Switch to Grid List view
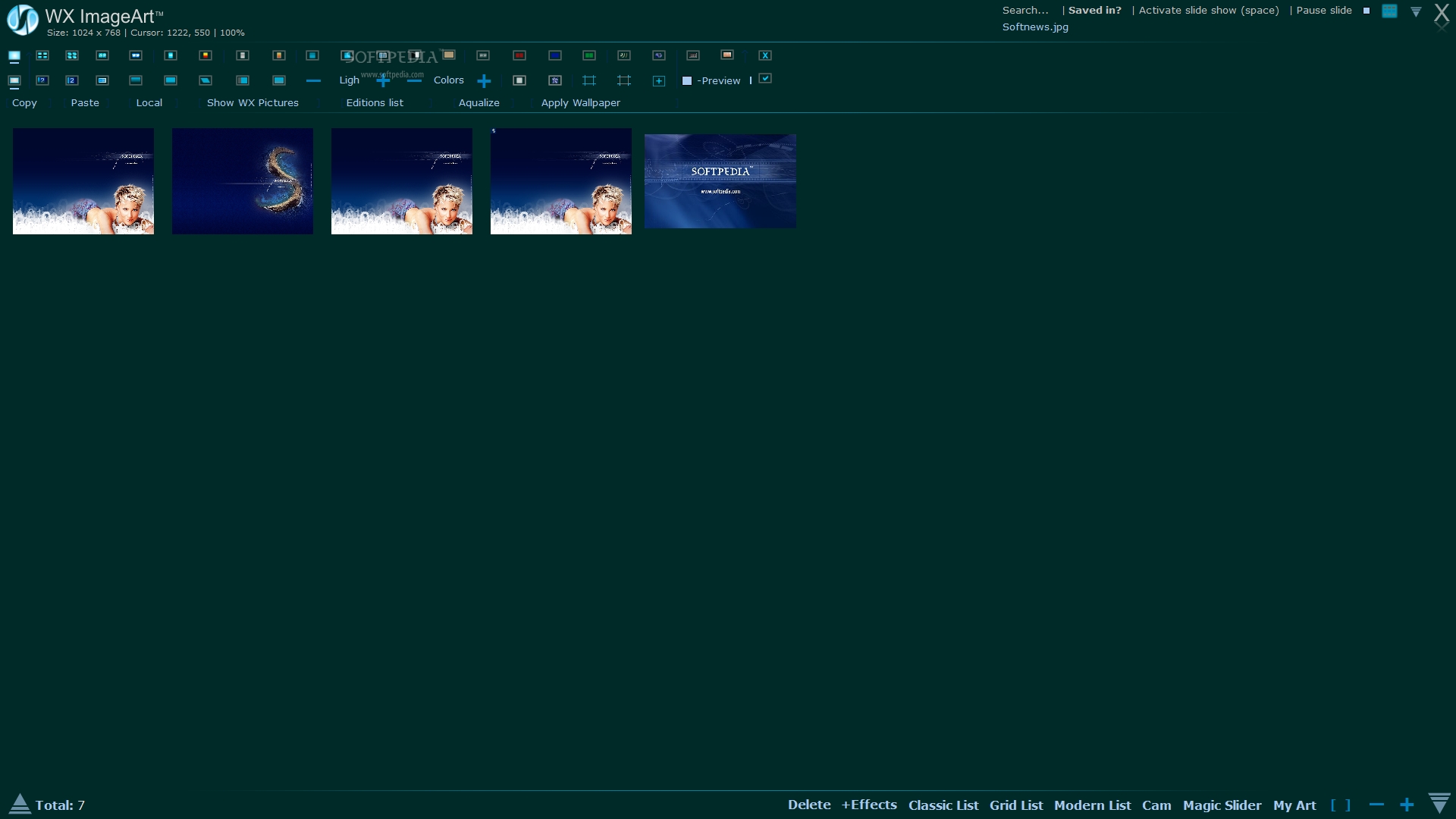Screen dimensions: 1456x819 pyautogui.click(x=1016, y=805)
